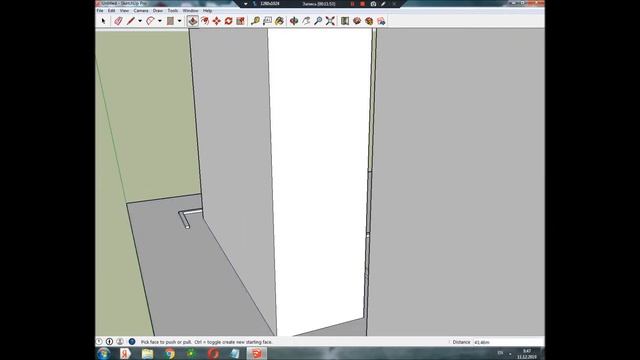Click the EN language indicator in tray
Viewport: 640px width, 360px height.
(500, 353)
